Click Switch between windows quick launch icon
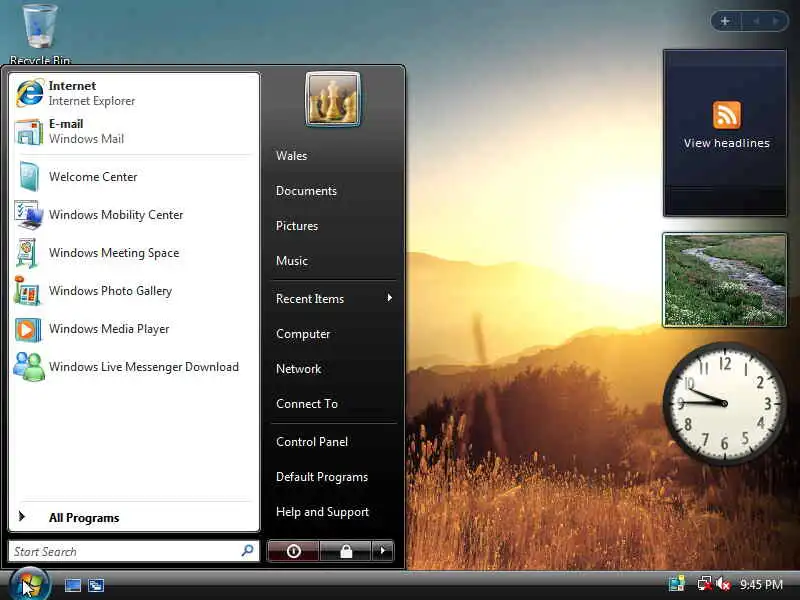This screenshot has height=600, width=800. click(x=96, y=585)
